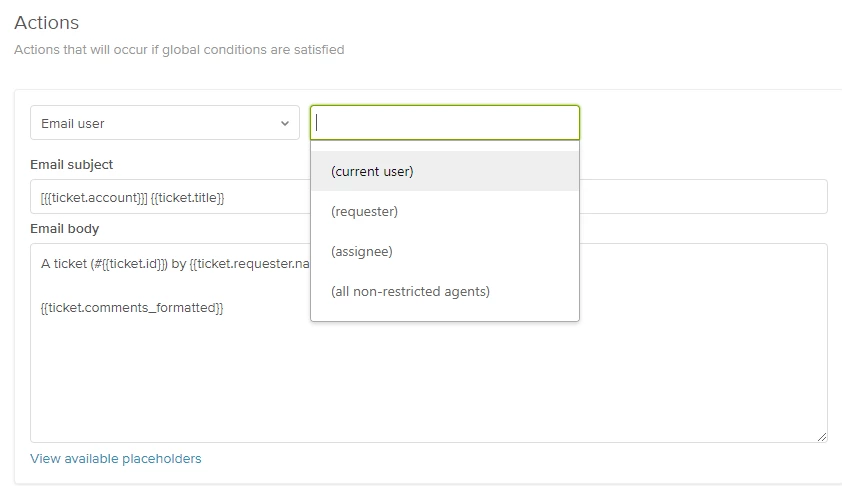This screenshot has height=486, width=842.
Task: Open the "View available placeholders" link
Action: 116,459
